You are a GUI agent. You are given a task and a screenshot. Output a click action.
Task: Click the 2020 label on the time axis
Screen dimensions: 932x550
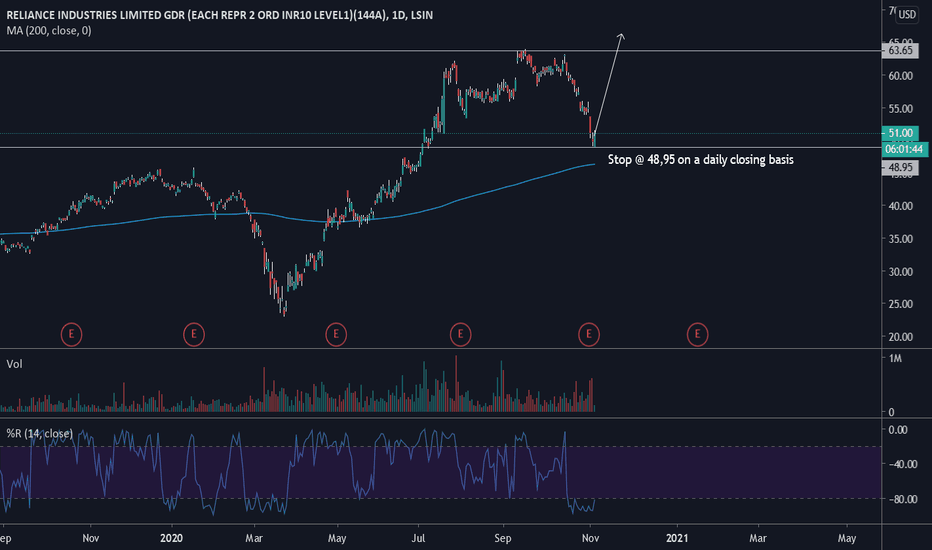pos(172,538)
